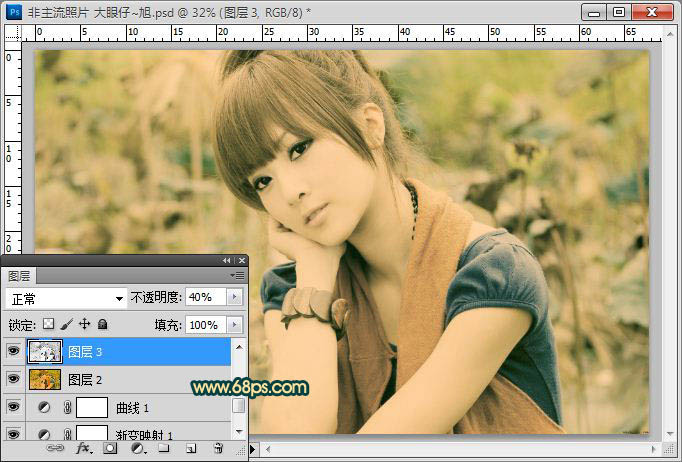682x462 pixels.
Task: Lock layer position
Action: pos(84,325)
